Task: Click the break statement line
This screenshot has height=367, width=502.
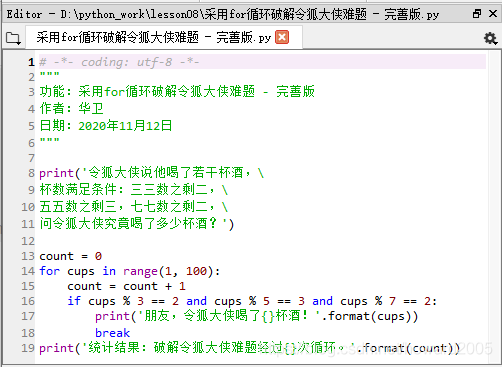Action: [x=112, y=333]
